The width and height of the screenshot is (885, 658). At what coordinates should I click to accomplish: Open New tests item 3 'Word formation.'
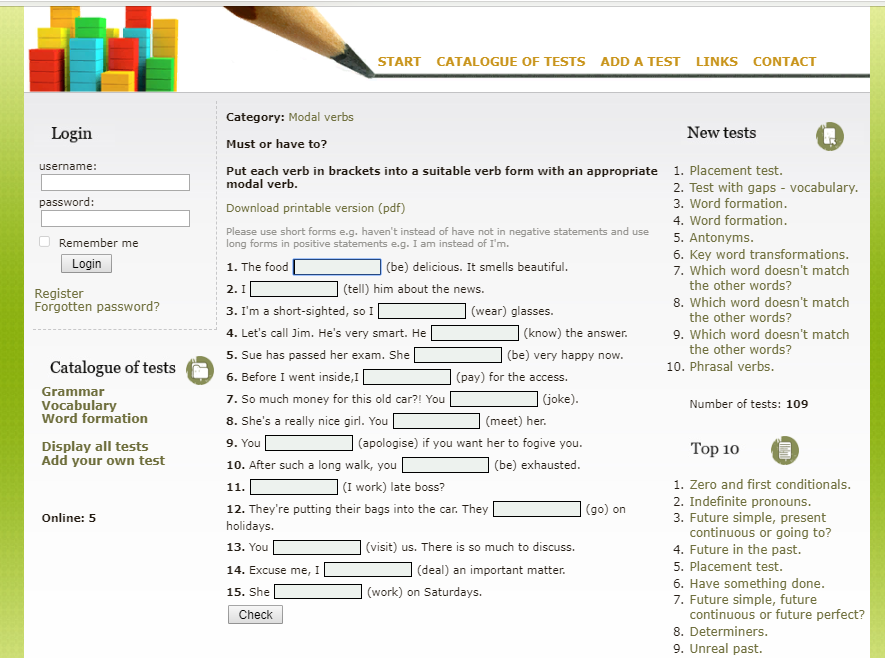(738, 204)
